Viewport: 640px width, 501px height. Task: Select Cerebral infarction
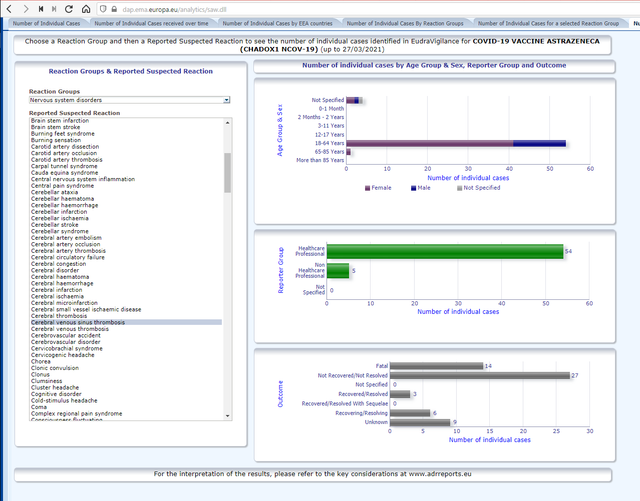coord(56,290)
